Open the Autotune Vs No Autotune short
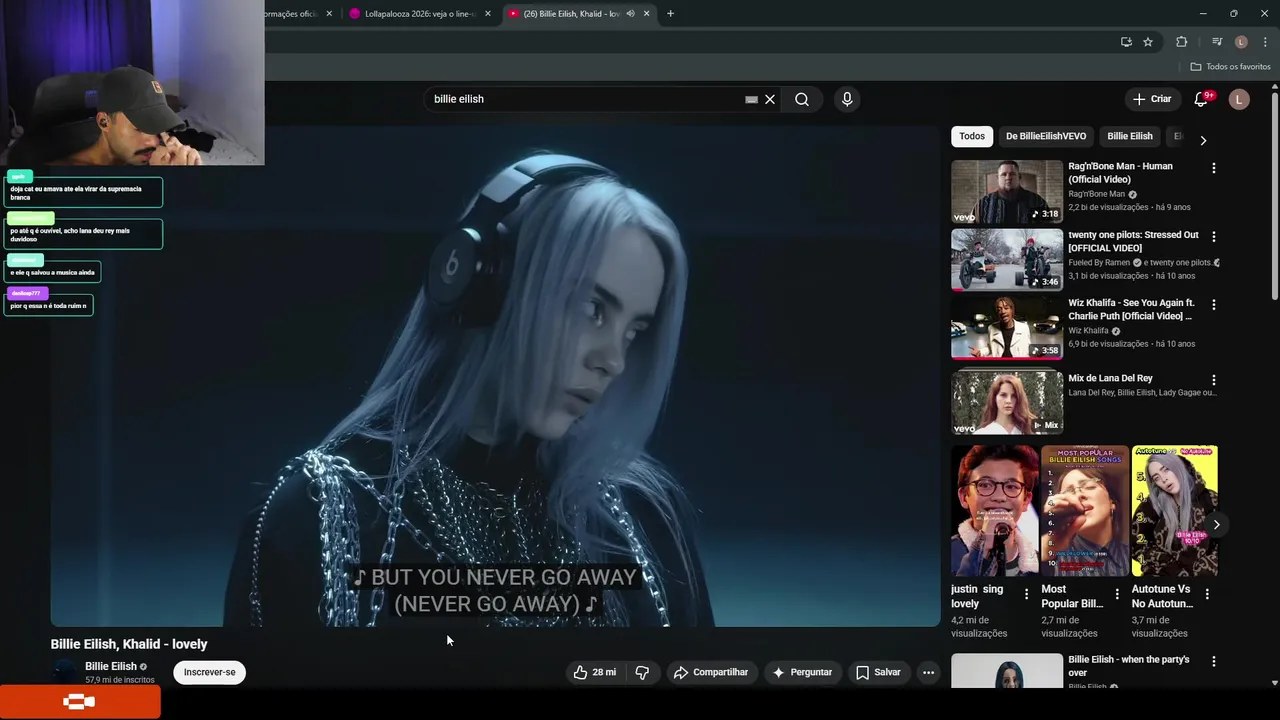 tap(1174, 511)
